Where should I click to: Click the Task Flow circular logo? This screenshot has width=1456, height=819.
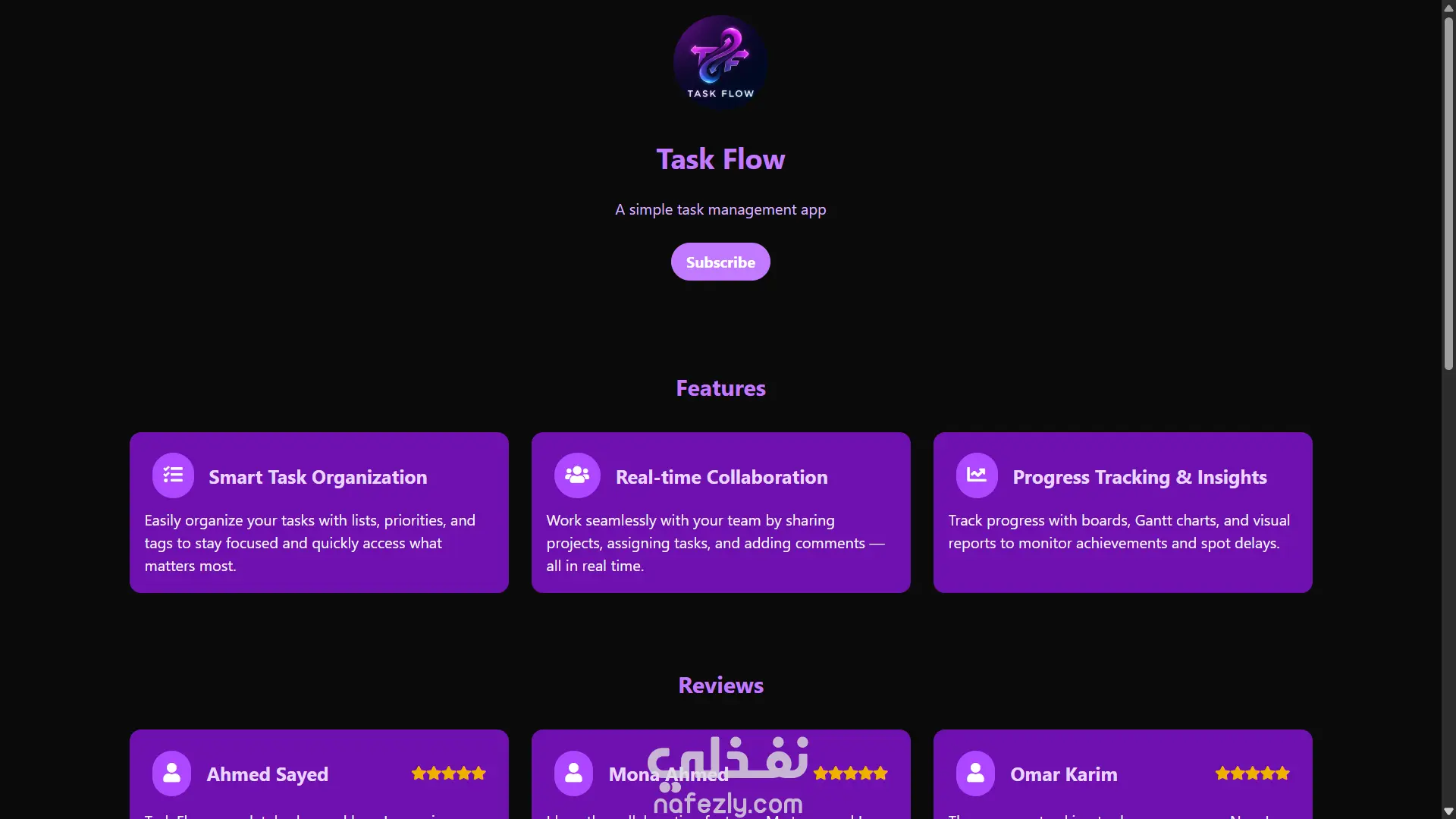coord(720,63)
